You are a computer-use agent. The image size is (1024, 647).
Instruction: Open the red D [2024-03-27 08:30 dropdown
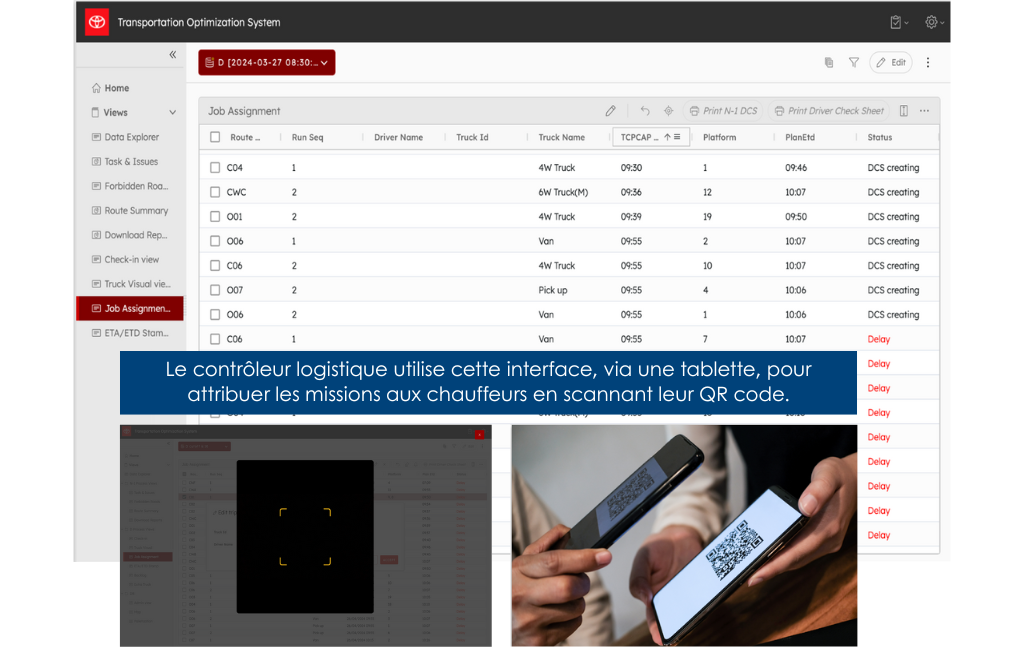pyautogui.click(x=266, y=63)
